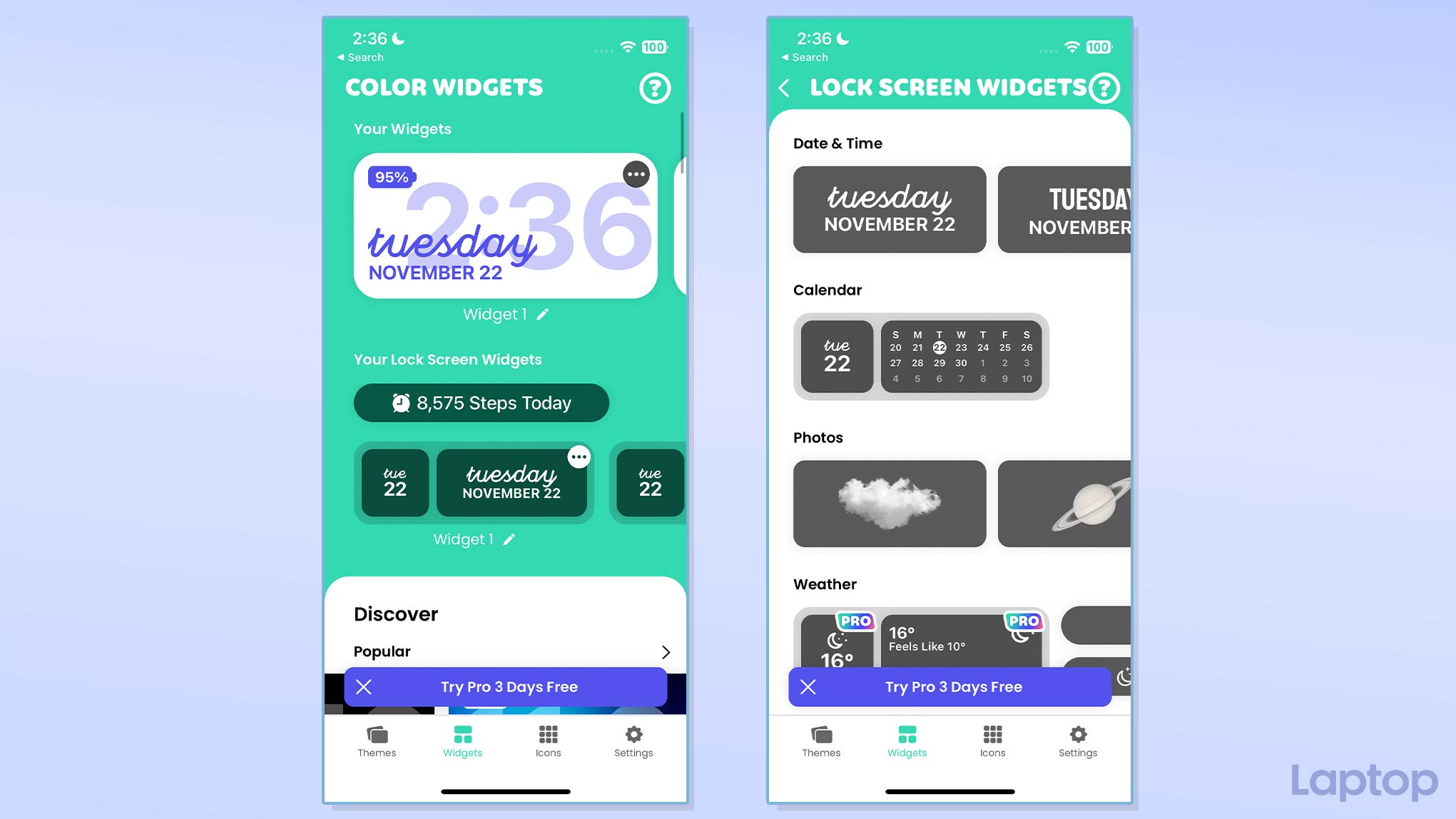Click Try Pro 3 Days Free button

pyautogui.click(x=510, y=686)
